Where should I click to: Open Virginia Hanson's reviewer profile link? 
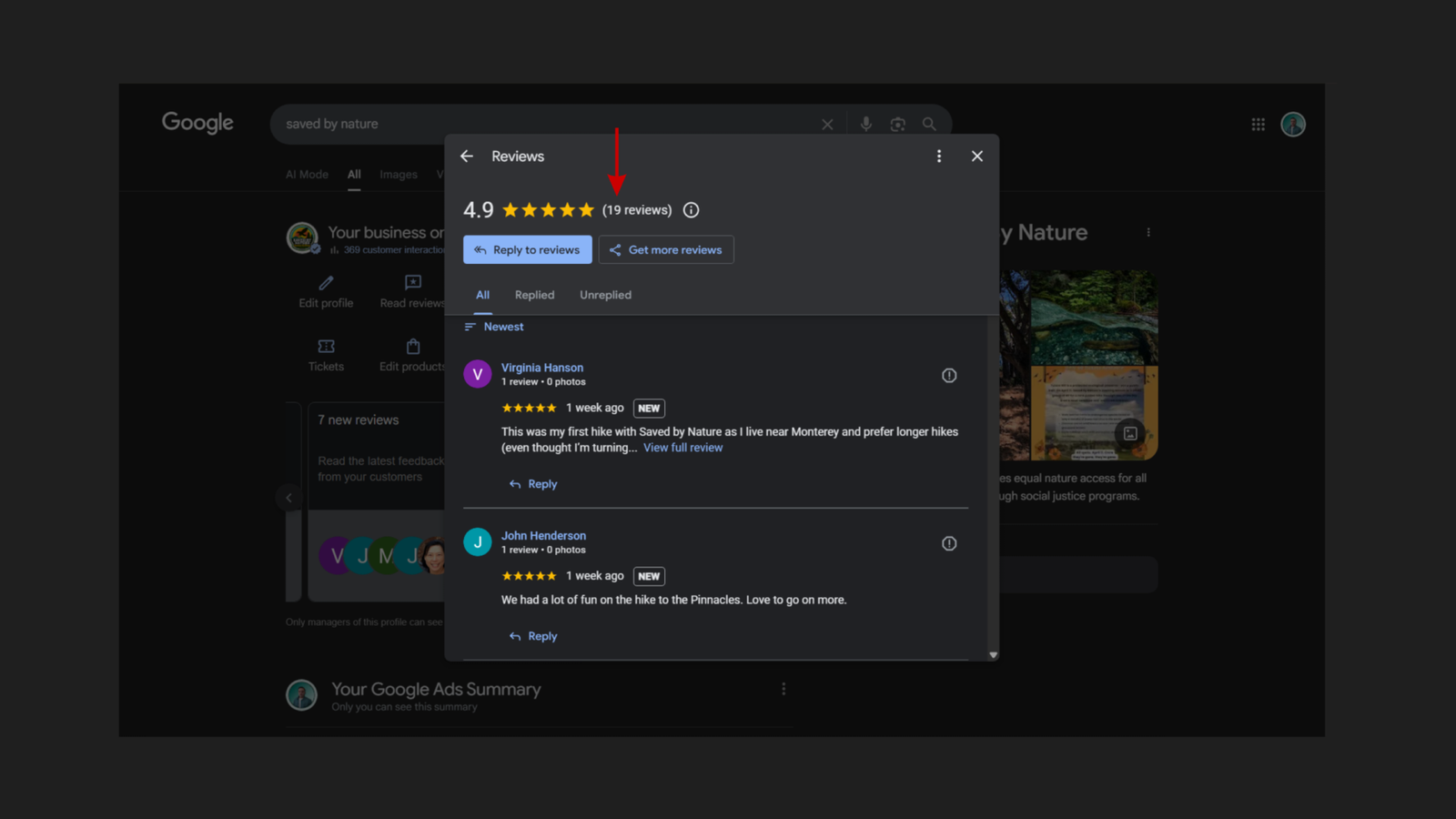click(x=542, y=368)
